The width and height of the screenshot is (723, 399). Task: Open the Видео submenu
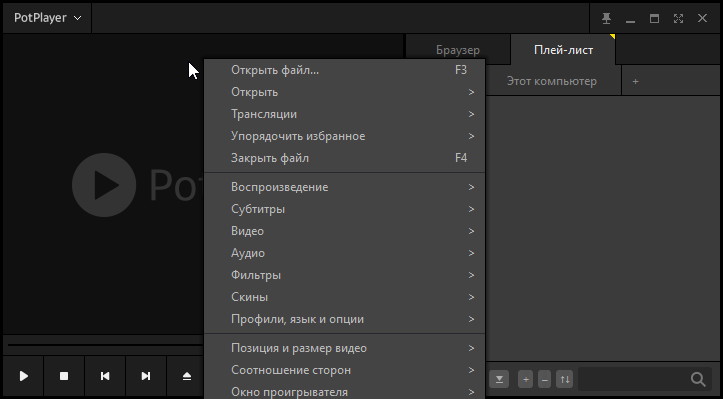point(344,231)
